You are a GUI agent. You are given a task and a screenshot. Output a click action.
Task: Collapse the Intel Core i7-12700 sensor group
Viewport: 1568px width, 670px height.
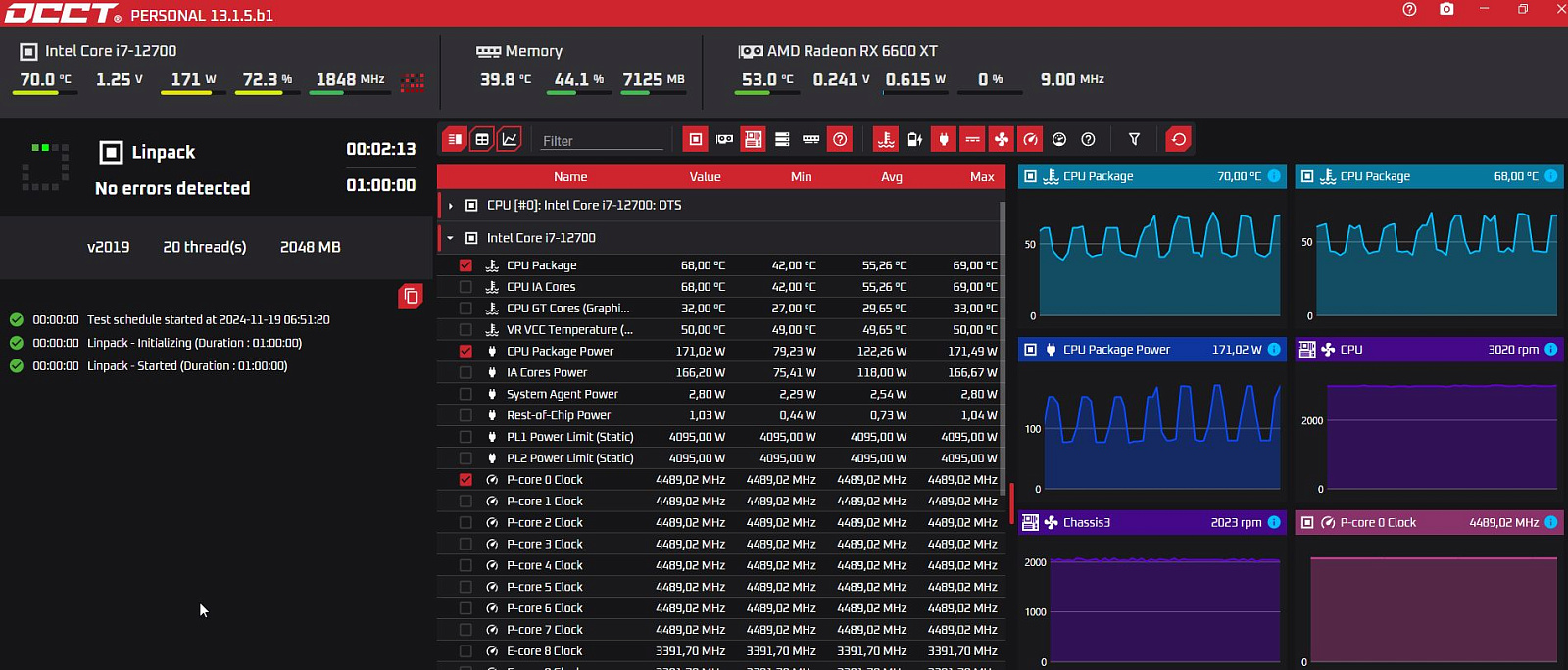click(451, 238)
